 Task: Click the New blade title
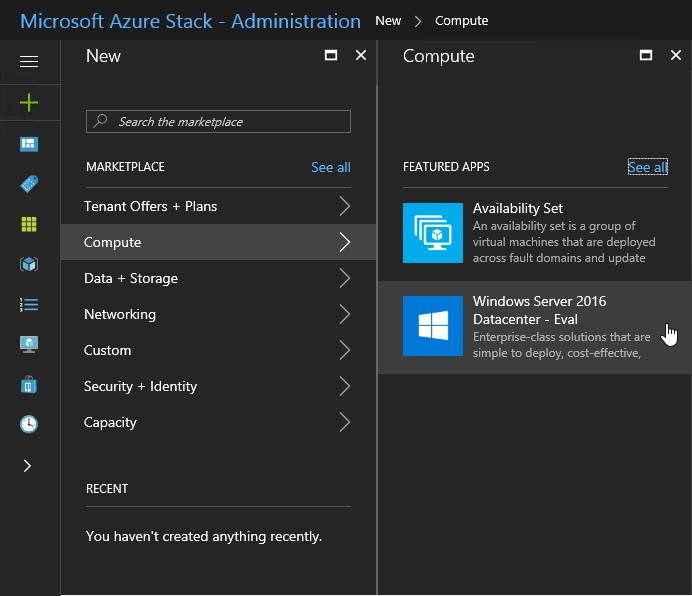tap(103, 56)
